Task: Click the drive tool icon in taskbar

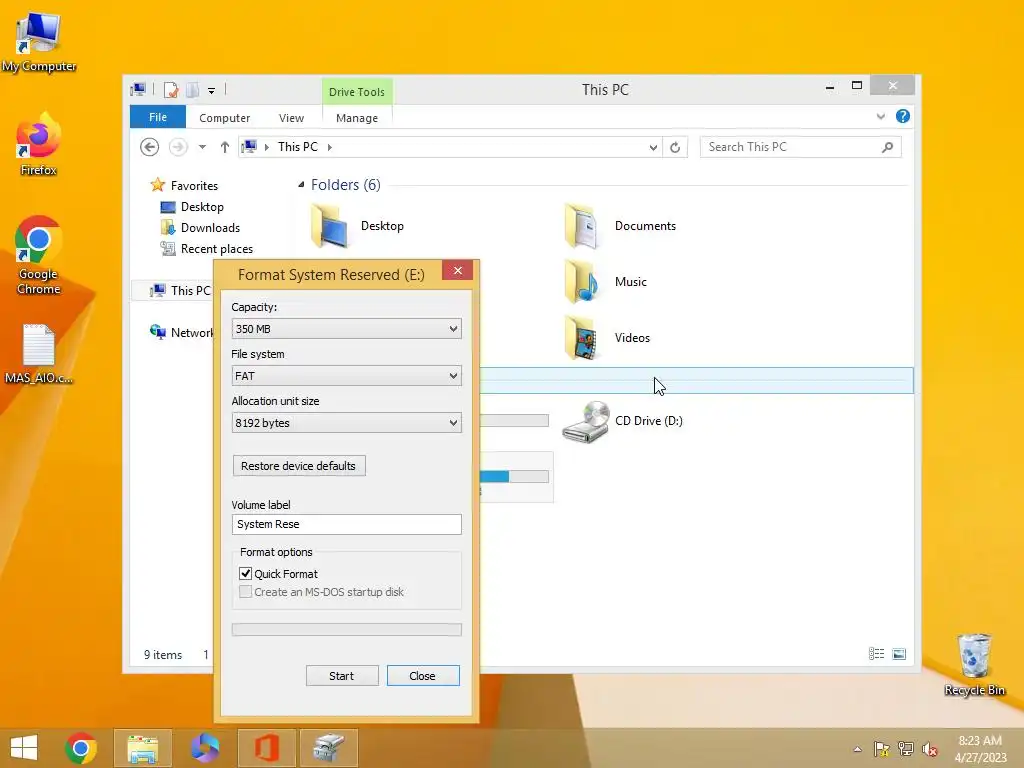Action: [x=328, y=748]
